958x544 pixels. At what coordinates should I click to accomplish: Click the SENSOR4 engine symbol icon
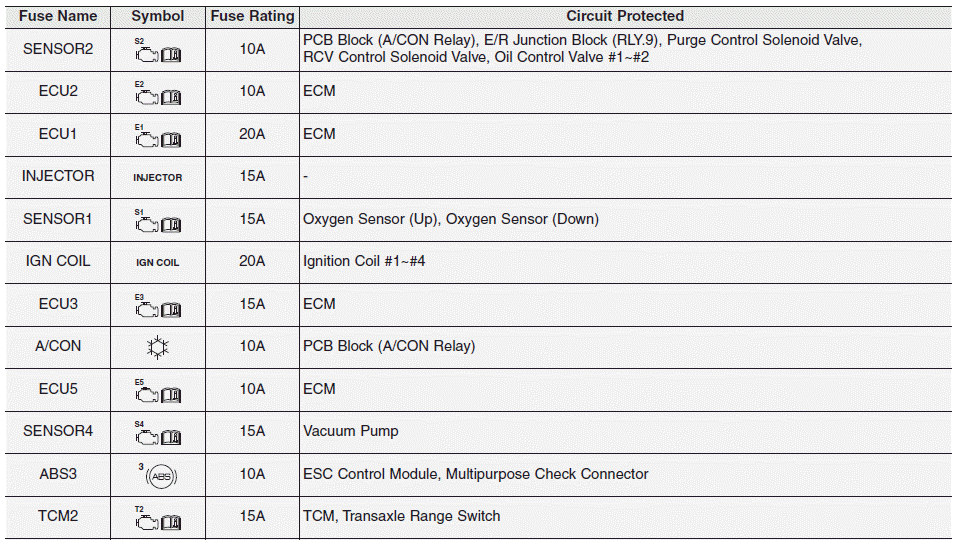click(158, 436)
